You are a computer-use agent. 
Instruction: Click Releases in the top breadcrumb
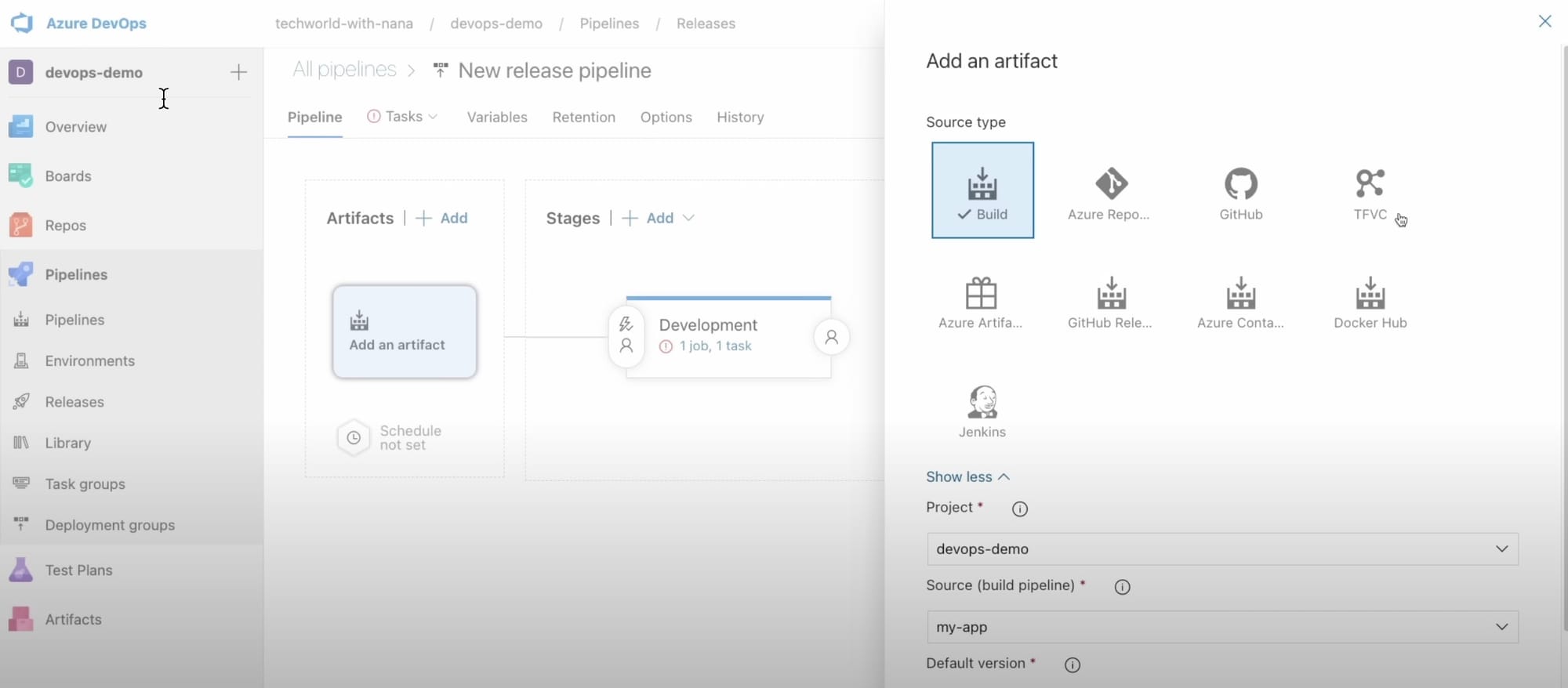[706, 24]
